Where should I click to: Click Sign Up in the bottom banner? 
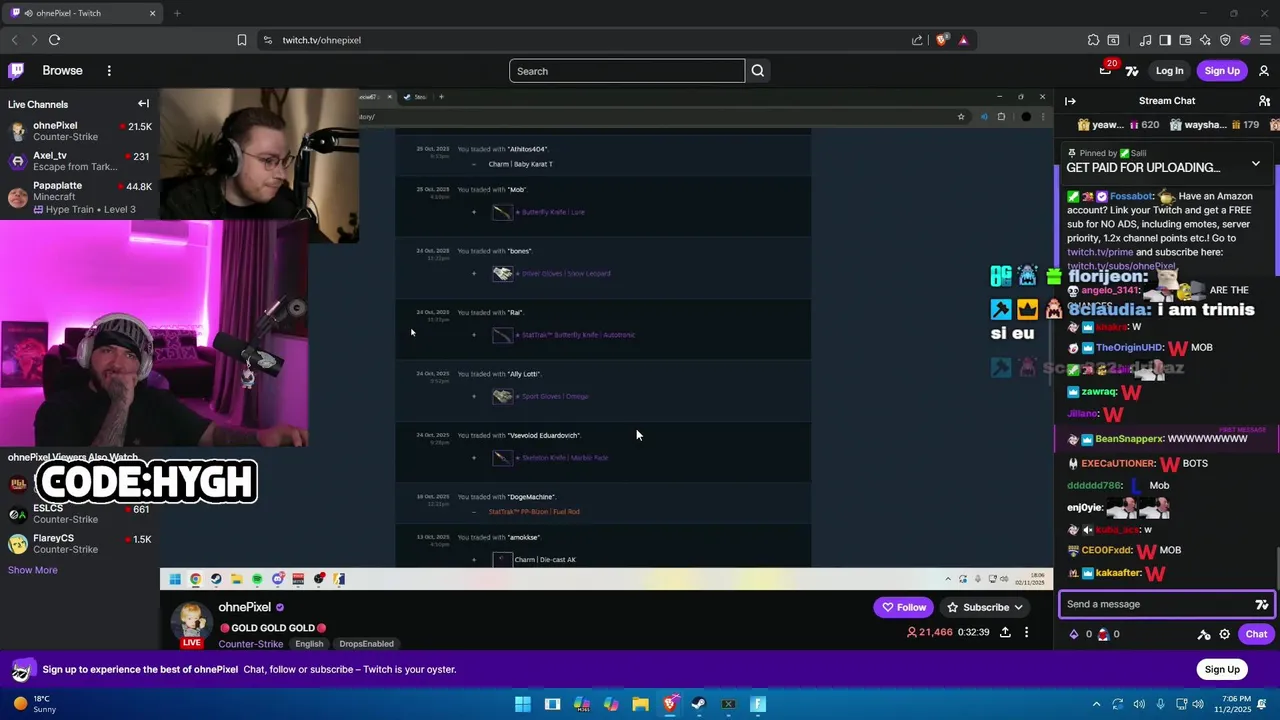coord(1222,669)
